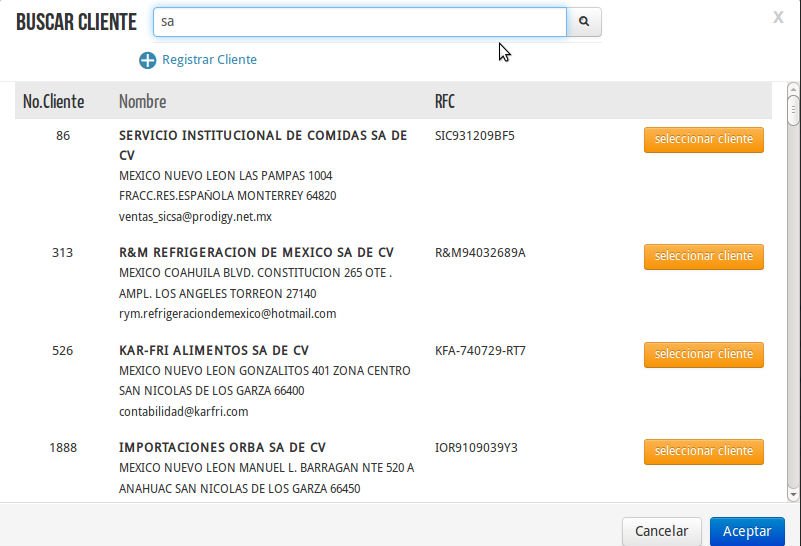Focus the client search text field

[360, 21]
